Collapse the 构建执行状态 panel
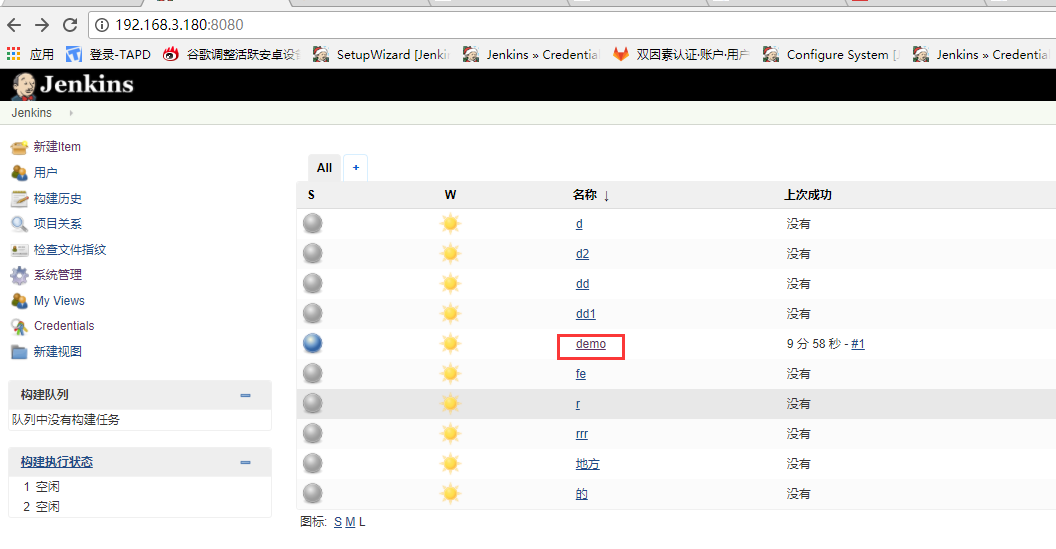 pyautogui.click(x=245, y=463)
